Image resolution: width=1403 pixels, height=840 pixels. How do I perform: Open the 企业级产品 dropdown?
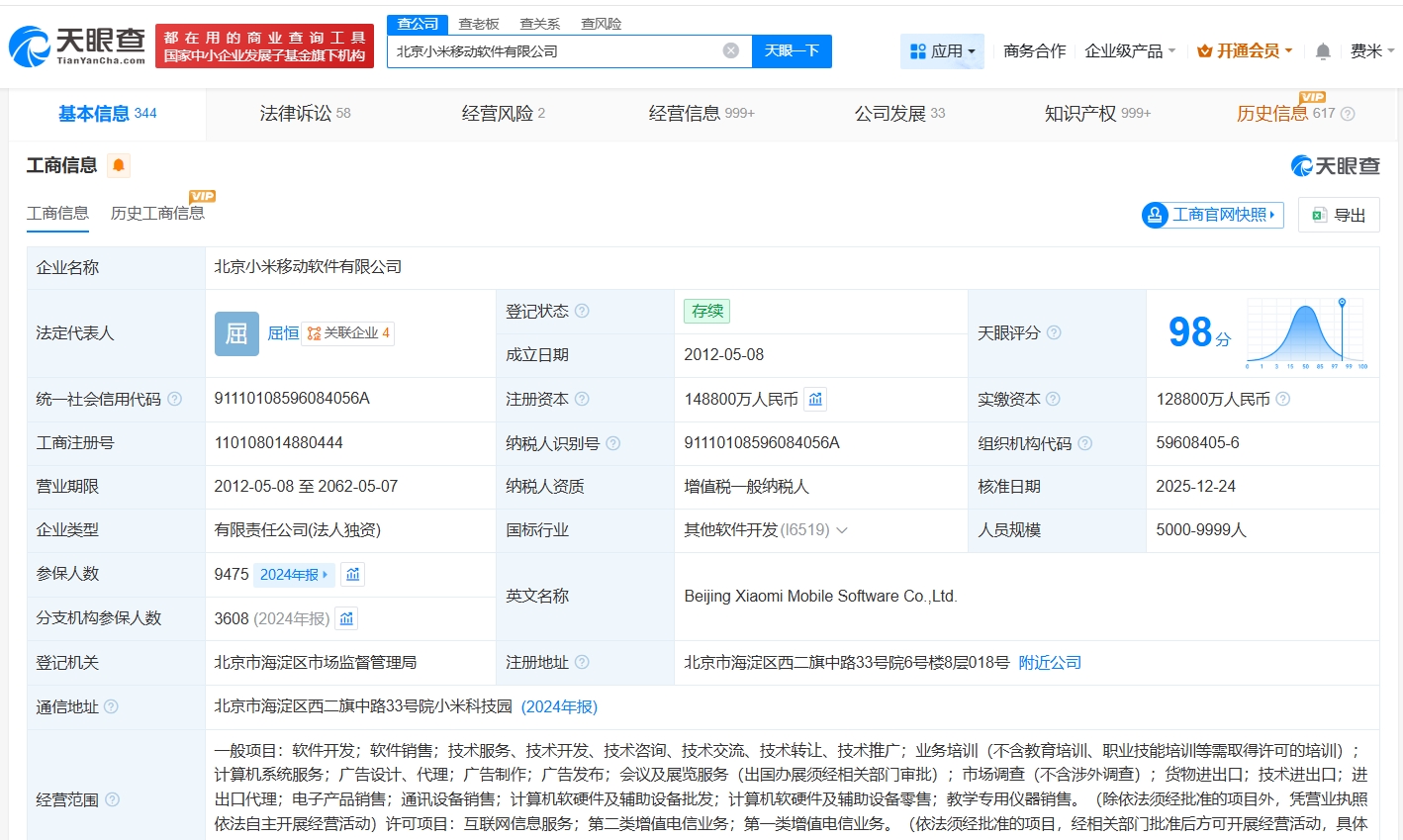coord(1129,50)
